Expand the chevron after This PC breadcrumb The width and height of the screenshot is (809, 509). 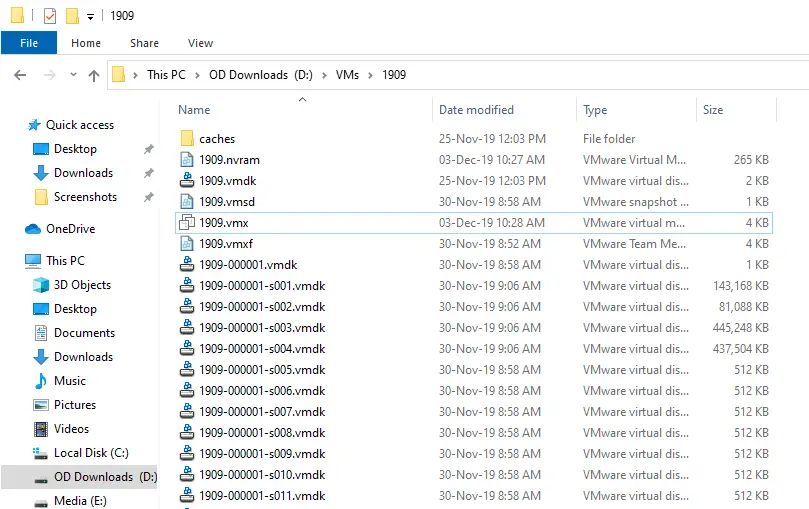[x=197, y=75]
